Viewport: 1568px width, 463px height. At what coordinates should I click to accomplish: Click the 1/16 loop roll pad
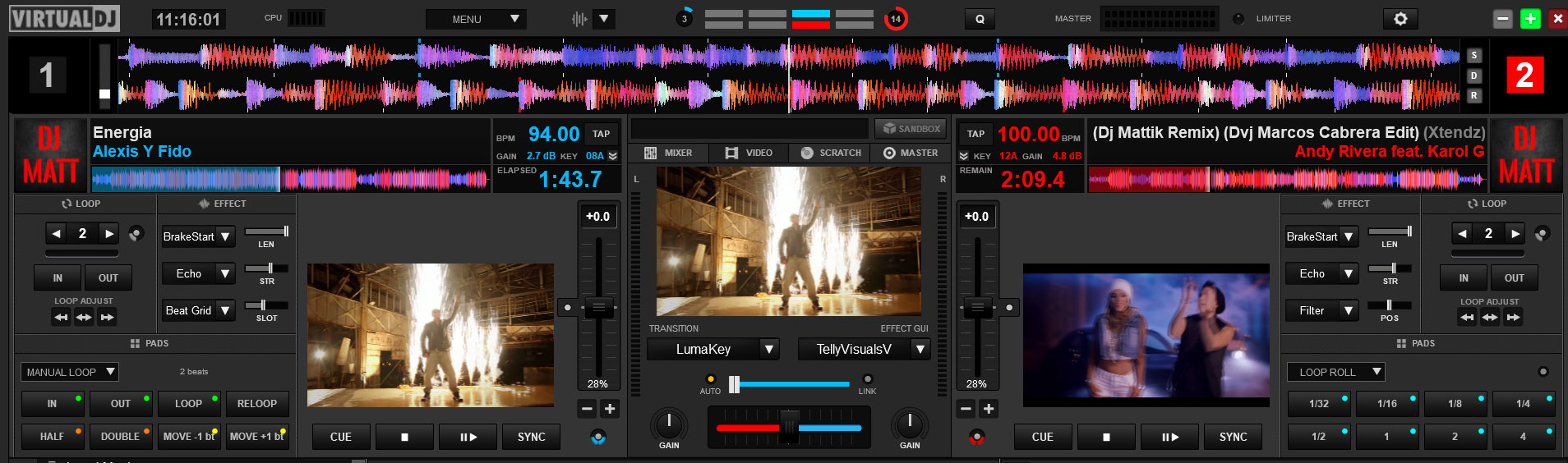coord(1387,403)
